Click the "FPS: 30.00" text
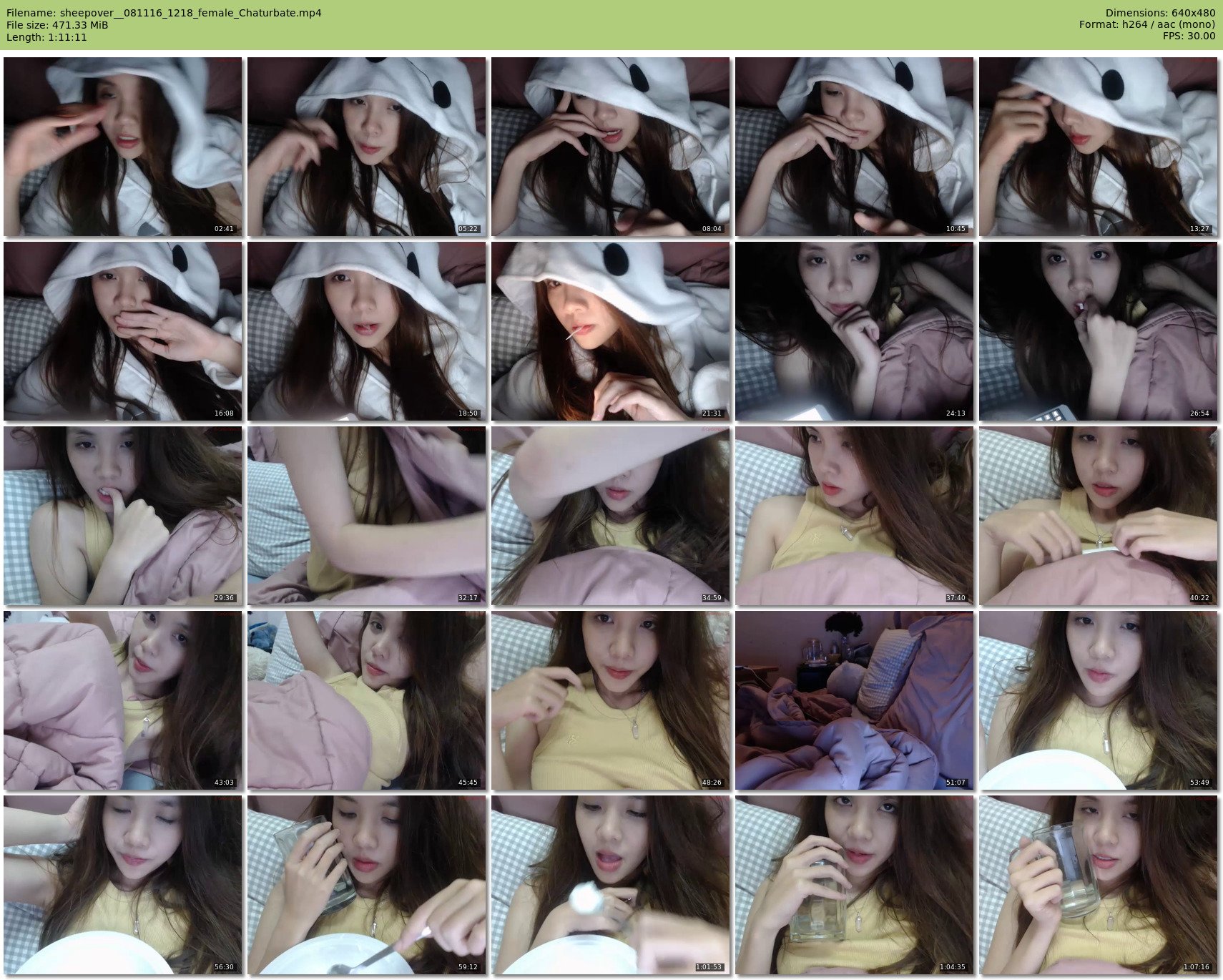The height and width of the screenshot is (980, 1223). point(1189,36)
